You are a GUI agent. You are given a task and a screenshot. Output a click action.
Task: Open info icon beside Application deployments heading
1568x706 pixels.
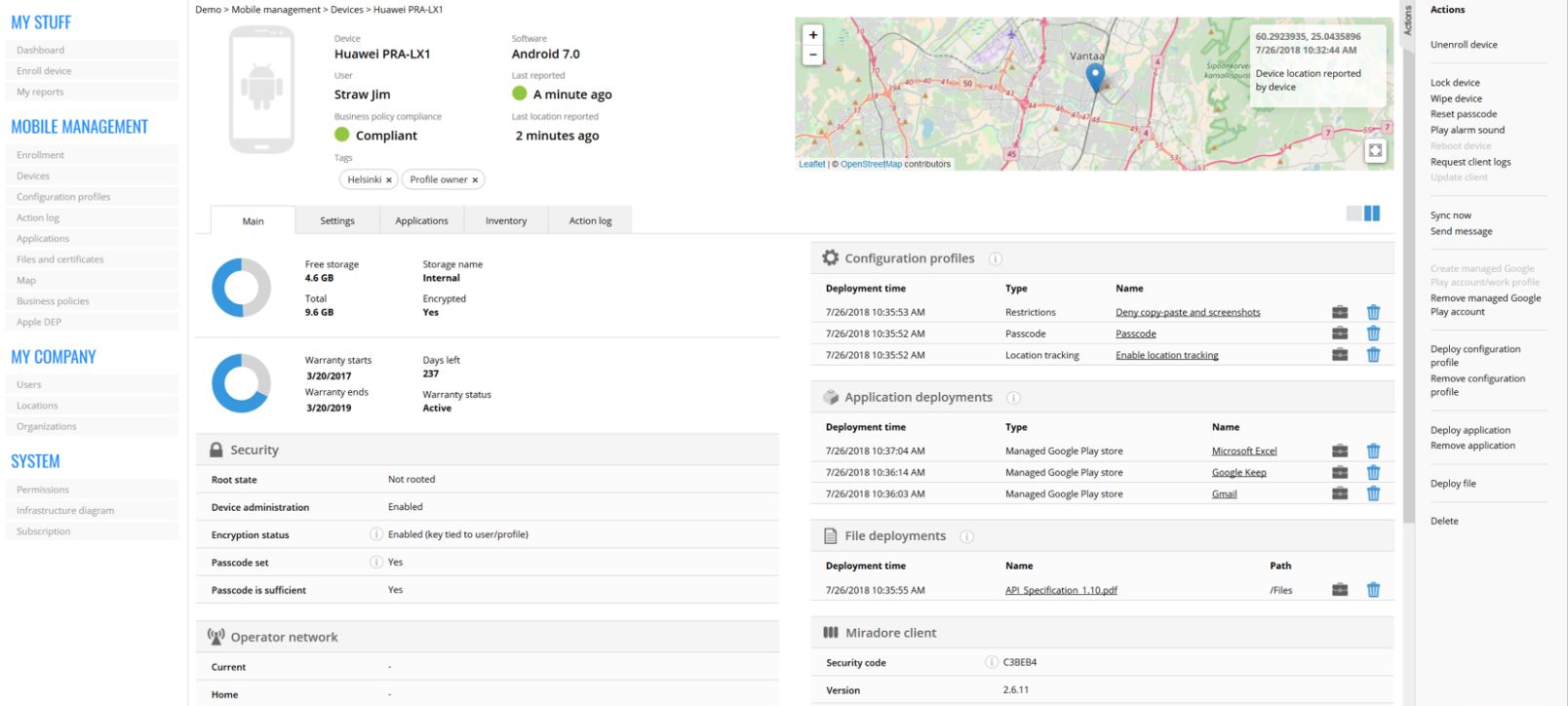tap(1013, 398)
